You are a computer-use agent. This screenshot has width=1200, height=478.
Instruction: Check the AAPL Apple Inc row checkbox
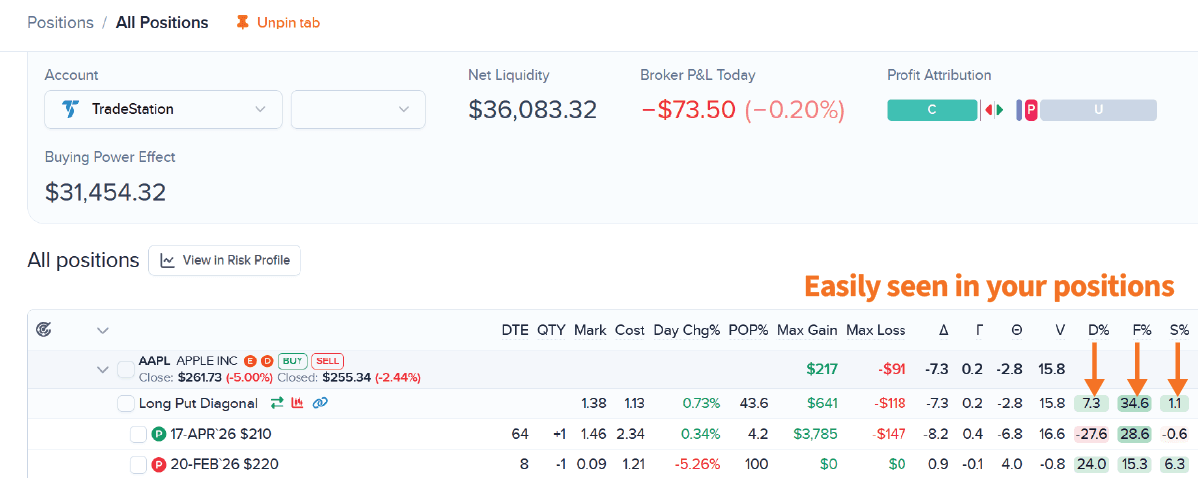(x=125, y=370)
